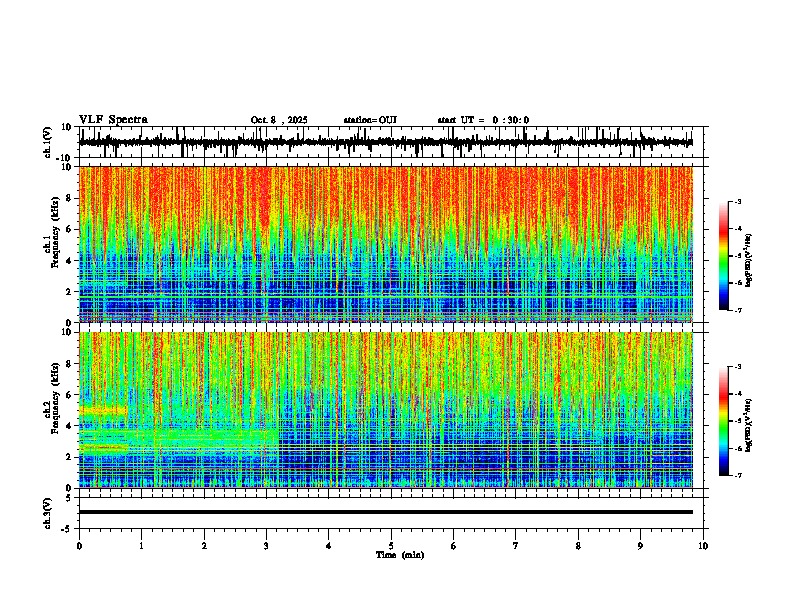This screenshot has height=612, width=792.
Task: Click the ch.2 colorbar log(PSD) unit label
Action: point(749,425)
